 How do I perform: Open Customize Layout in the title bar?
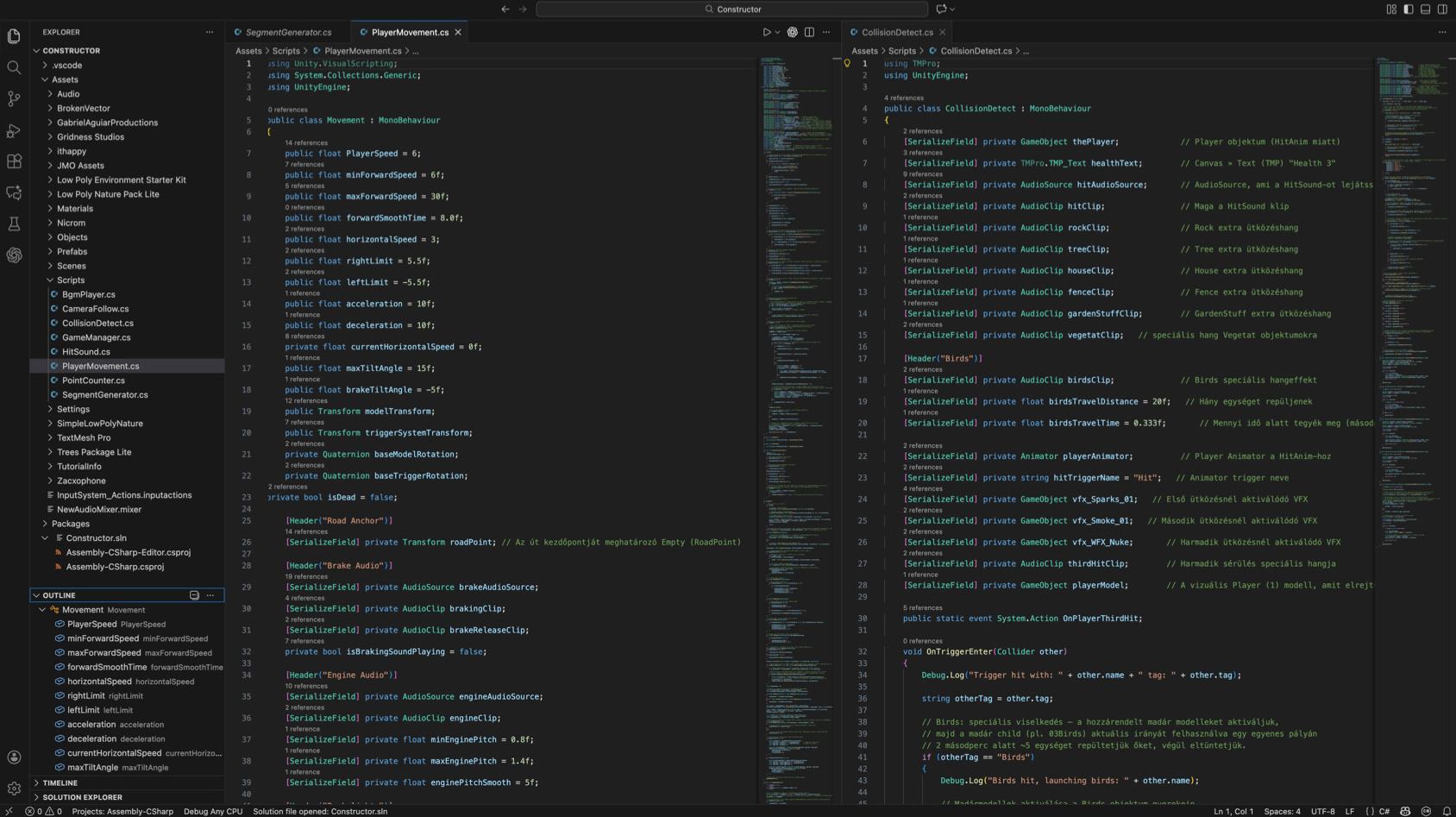point(1391,9)
